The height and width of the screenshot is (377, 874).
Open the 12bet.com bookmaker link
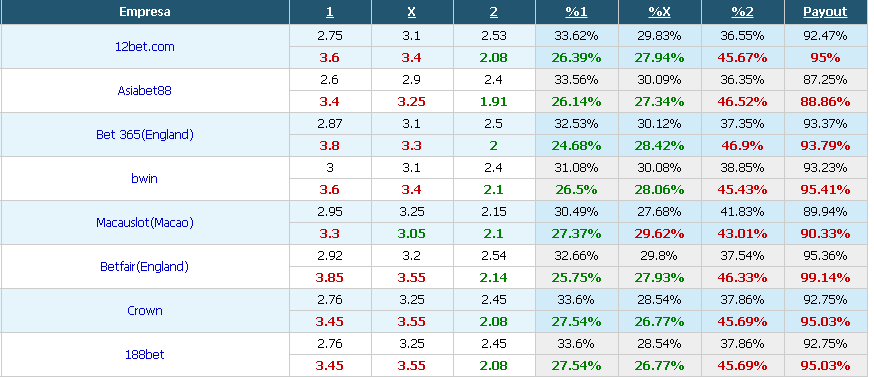144,46
